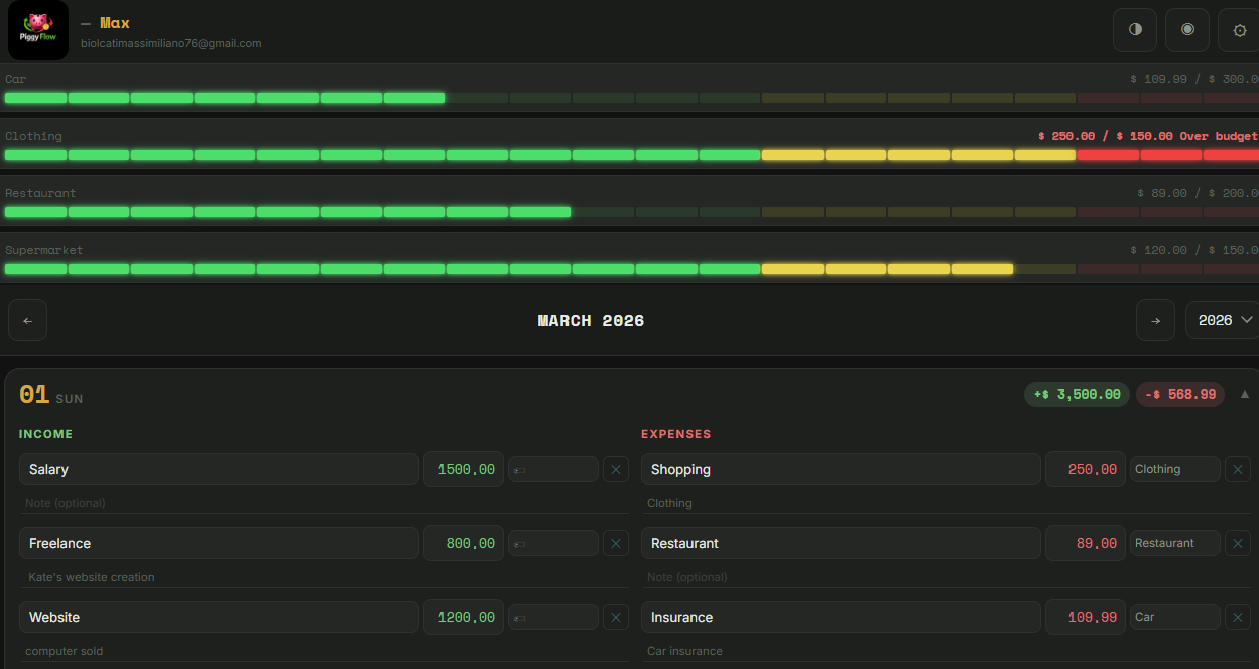
Task: Delete the Freelance income entry
Action: (616, 543)
